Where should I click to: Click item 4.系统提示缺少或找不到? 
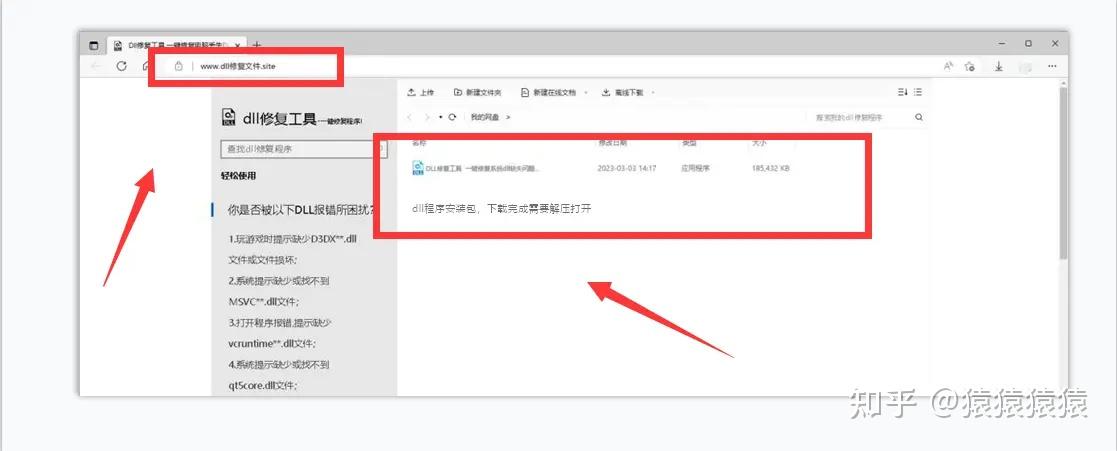point(279,365)
